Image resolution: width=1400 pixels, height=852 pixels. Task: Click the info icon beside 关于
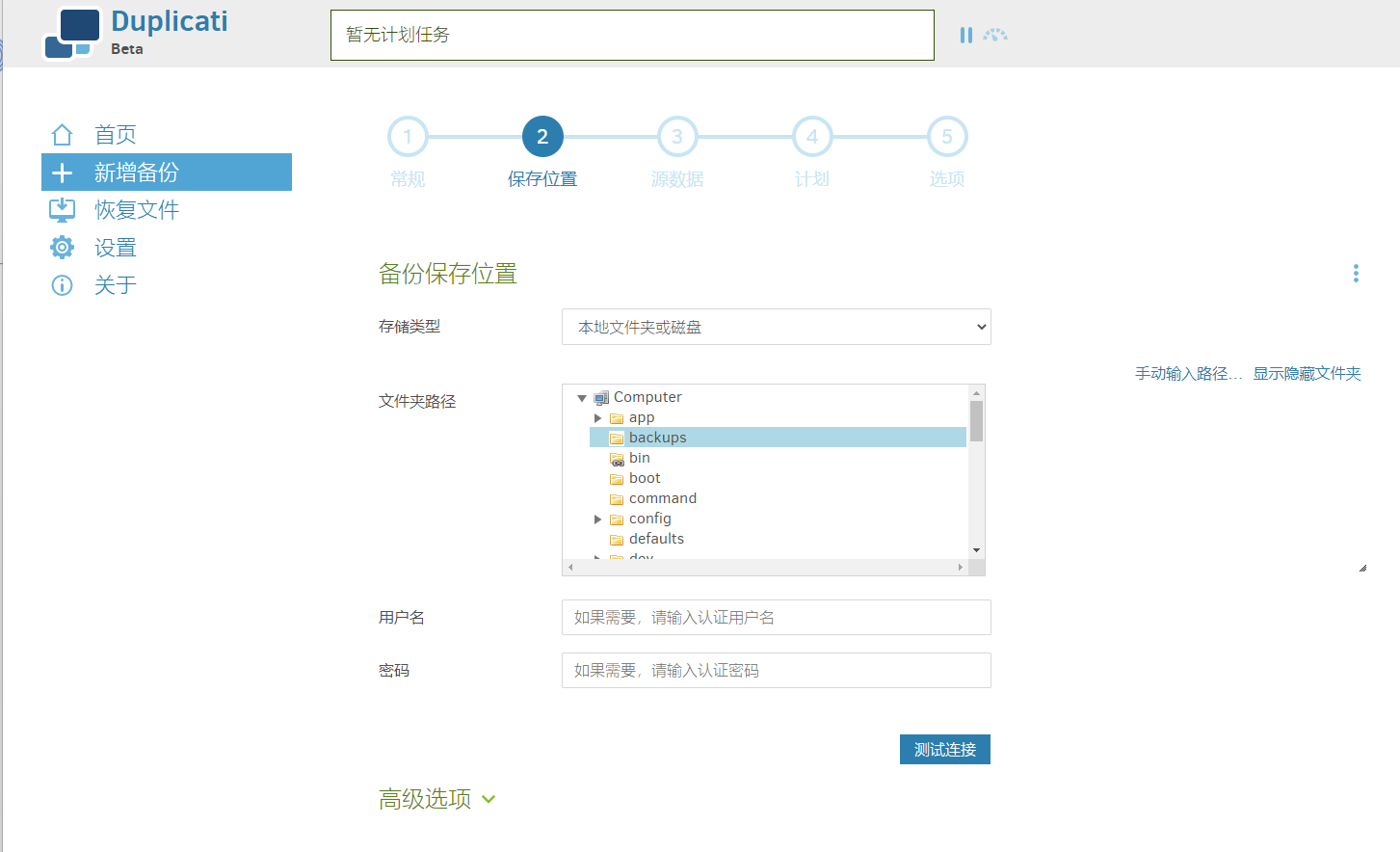tap(62, 285)
